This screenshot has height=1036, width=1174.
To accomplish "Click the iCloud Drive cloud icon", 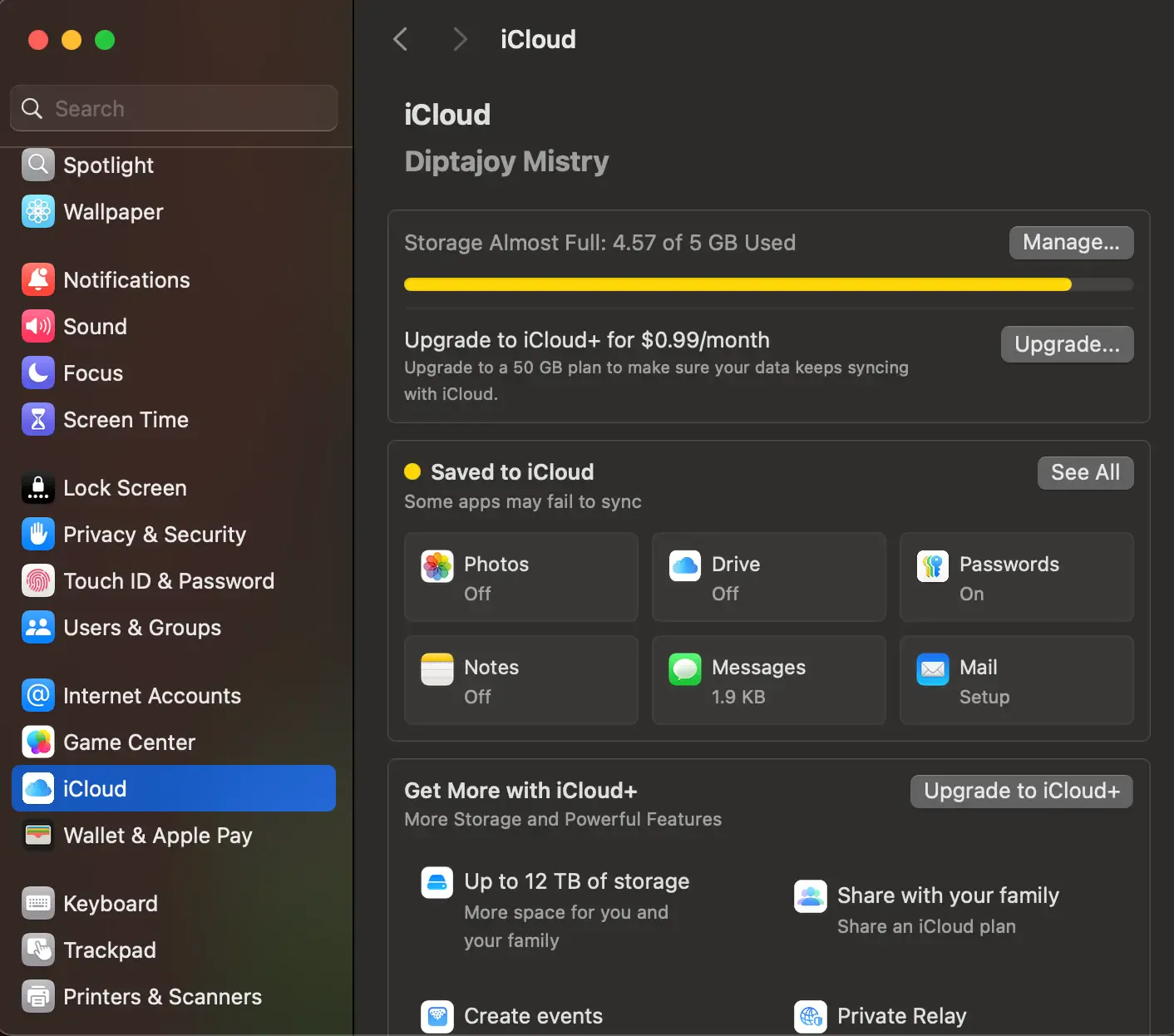I will [685, 566].
